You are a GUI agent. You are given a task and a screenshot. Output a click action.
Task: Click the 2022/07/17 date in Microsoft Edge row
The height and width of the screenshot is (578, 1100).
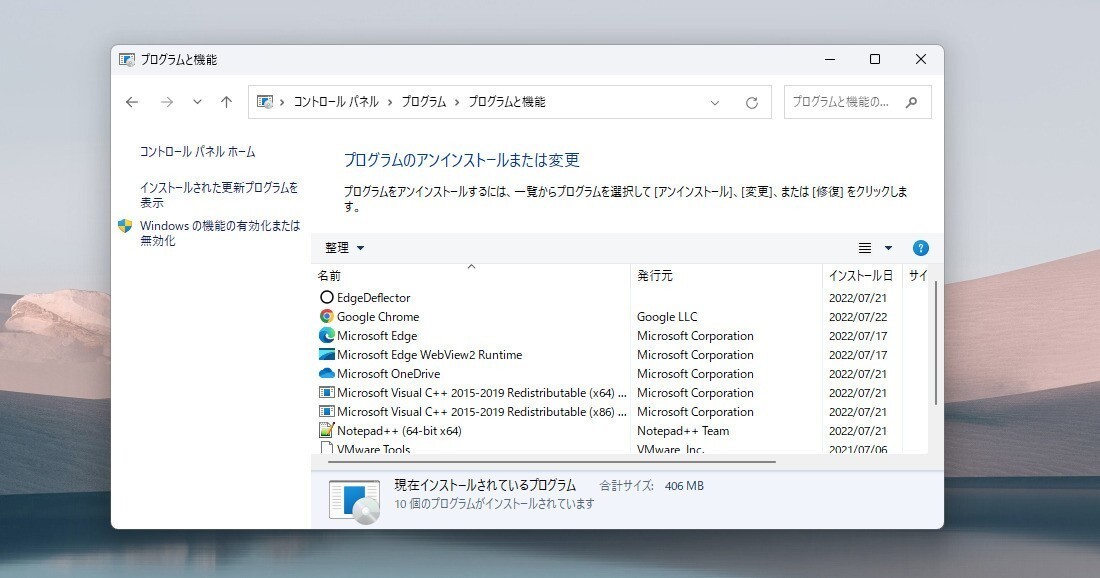858,335
